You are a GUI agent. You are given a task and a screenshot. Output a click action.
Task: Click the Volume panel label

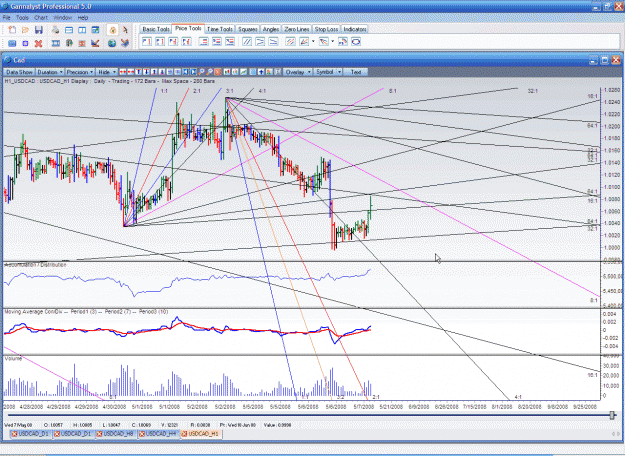click(13, 358)
